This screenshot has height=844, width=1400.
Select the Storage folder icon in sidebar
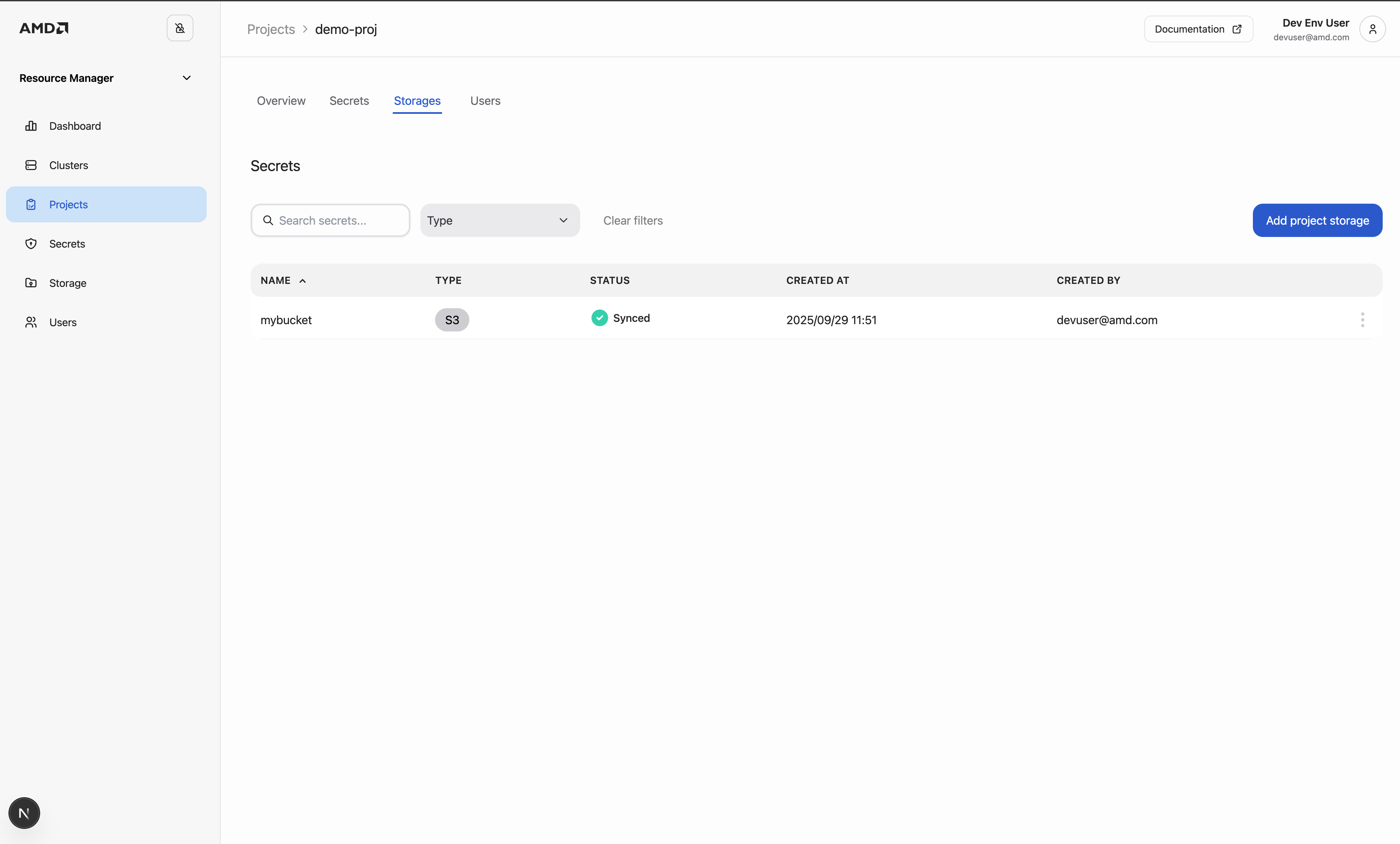31,283
